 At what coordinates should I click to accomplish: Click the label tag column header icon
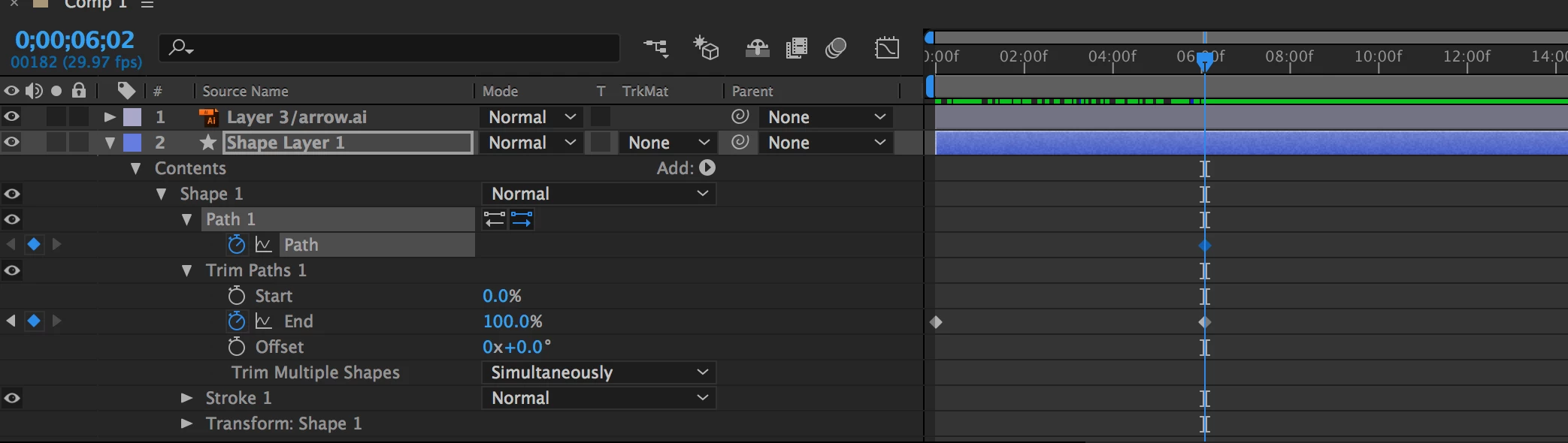click(x=126, y=91)
